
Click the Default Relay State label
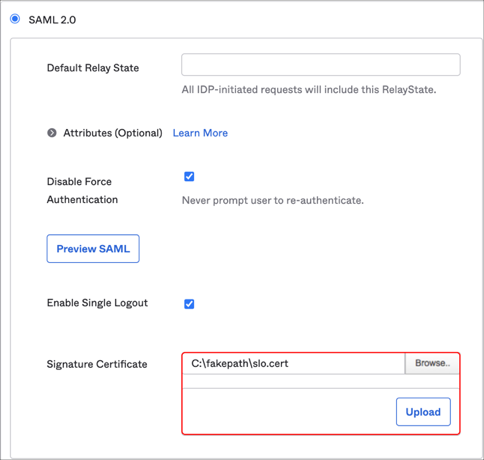coord(93,68)
